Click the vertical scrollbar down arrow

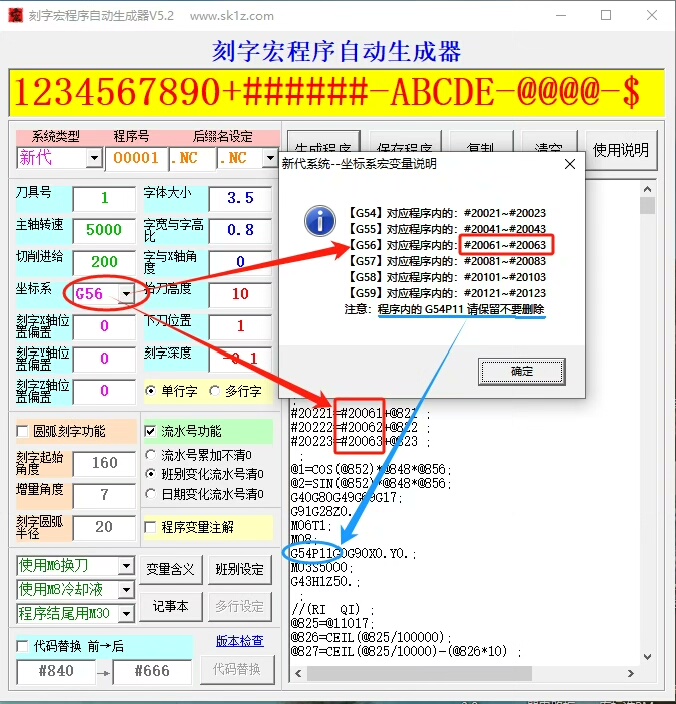(x=647, y=657)
